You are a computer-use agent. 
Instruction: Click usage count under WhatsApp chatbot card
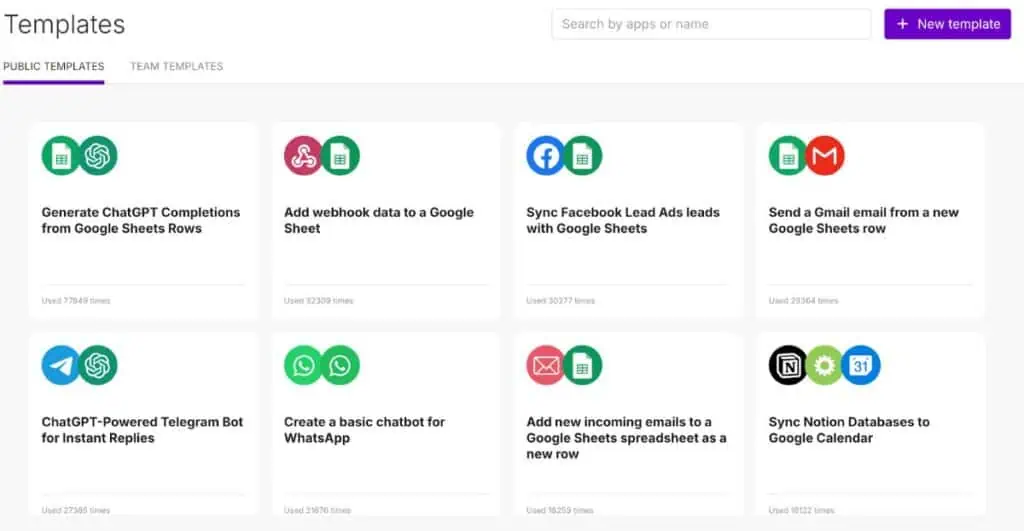pyautogui.click(x=317, y=510)
